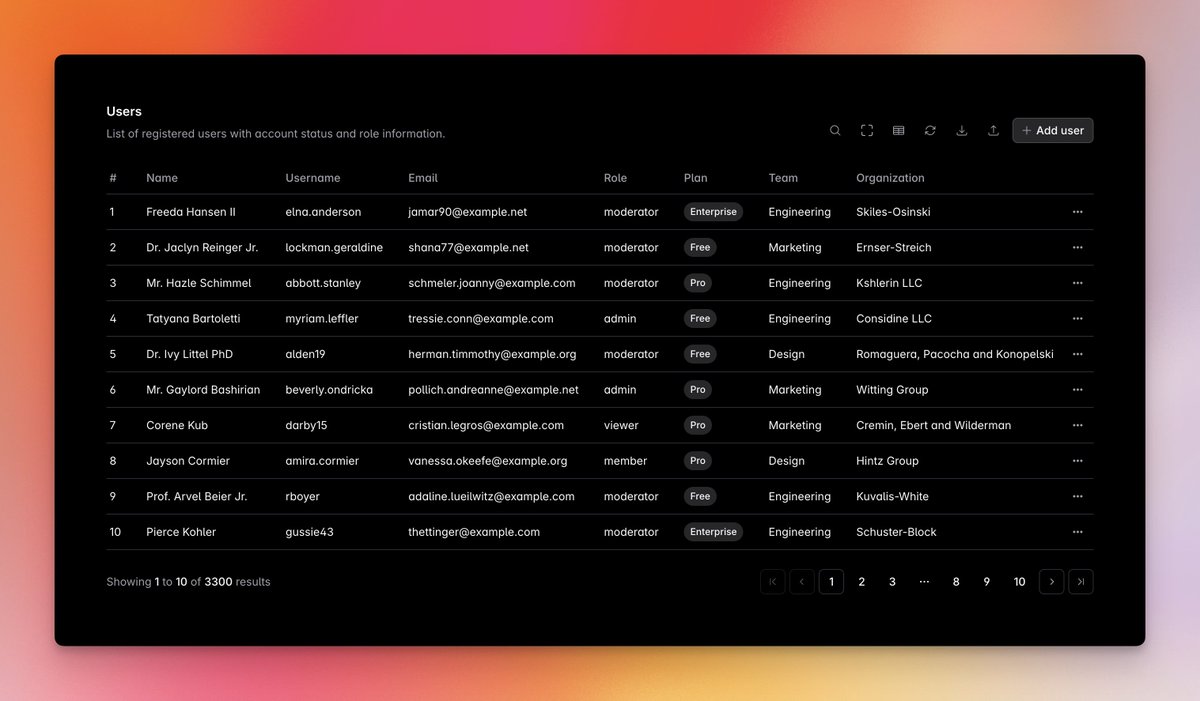The height and width of the screenshot is (701, 1200).
Task: Click organization Romaguera, Pacocha and Konopelski
Action: click(x=955, y=354)
